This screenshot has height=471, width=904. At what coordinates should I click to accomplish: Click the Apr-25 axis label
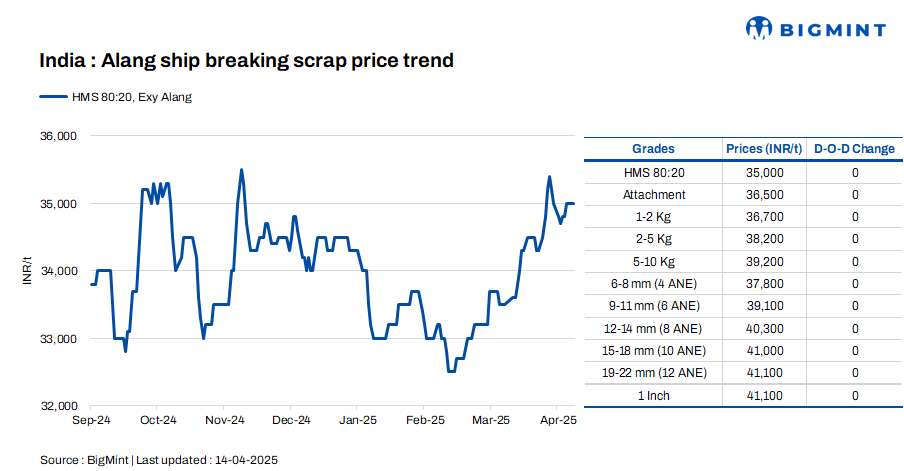pyautogui.click(x=558, y=421)
